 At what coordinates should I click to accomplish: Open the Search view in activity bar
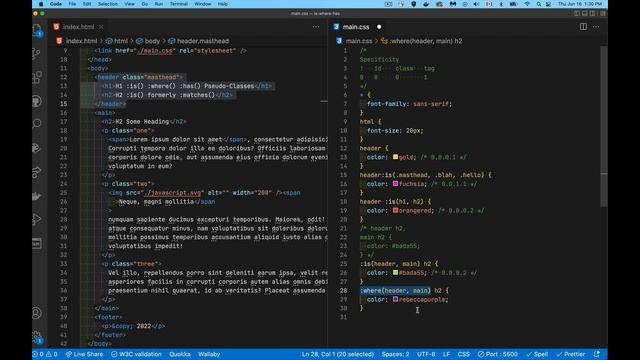coord(37,124)
